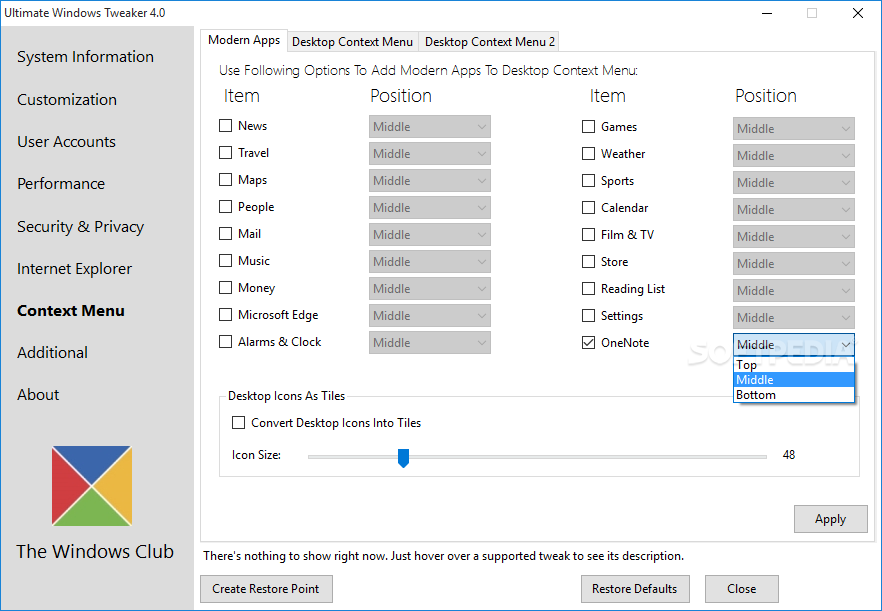Open Internet Explorer section
The image size is (882, 611).
click(x=74, y=269)
